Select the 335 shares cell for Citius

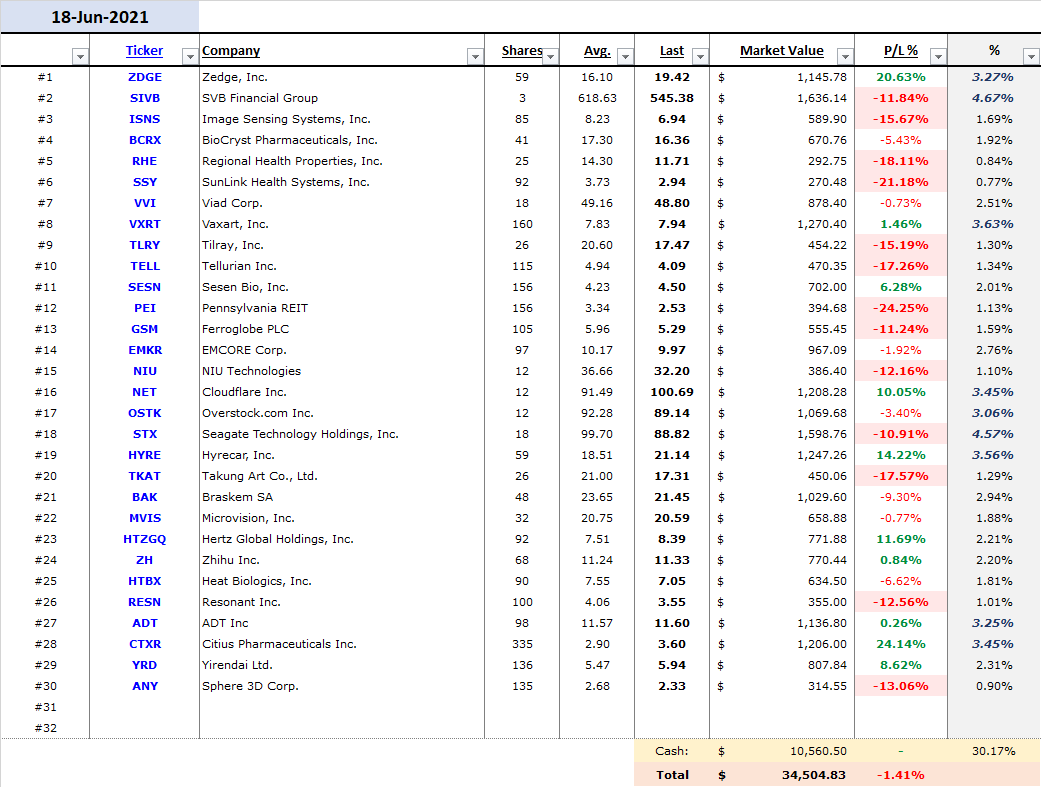point(522,644)
